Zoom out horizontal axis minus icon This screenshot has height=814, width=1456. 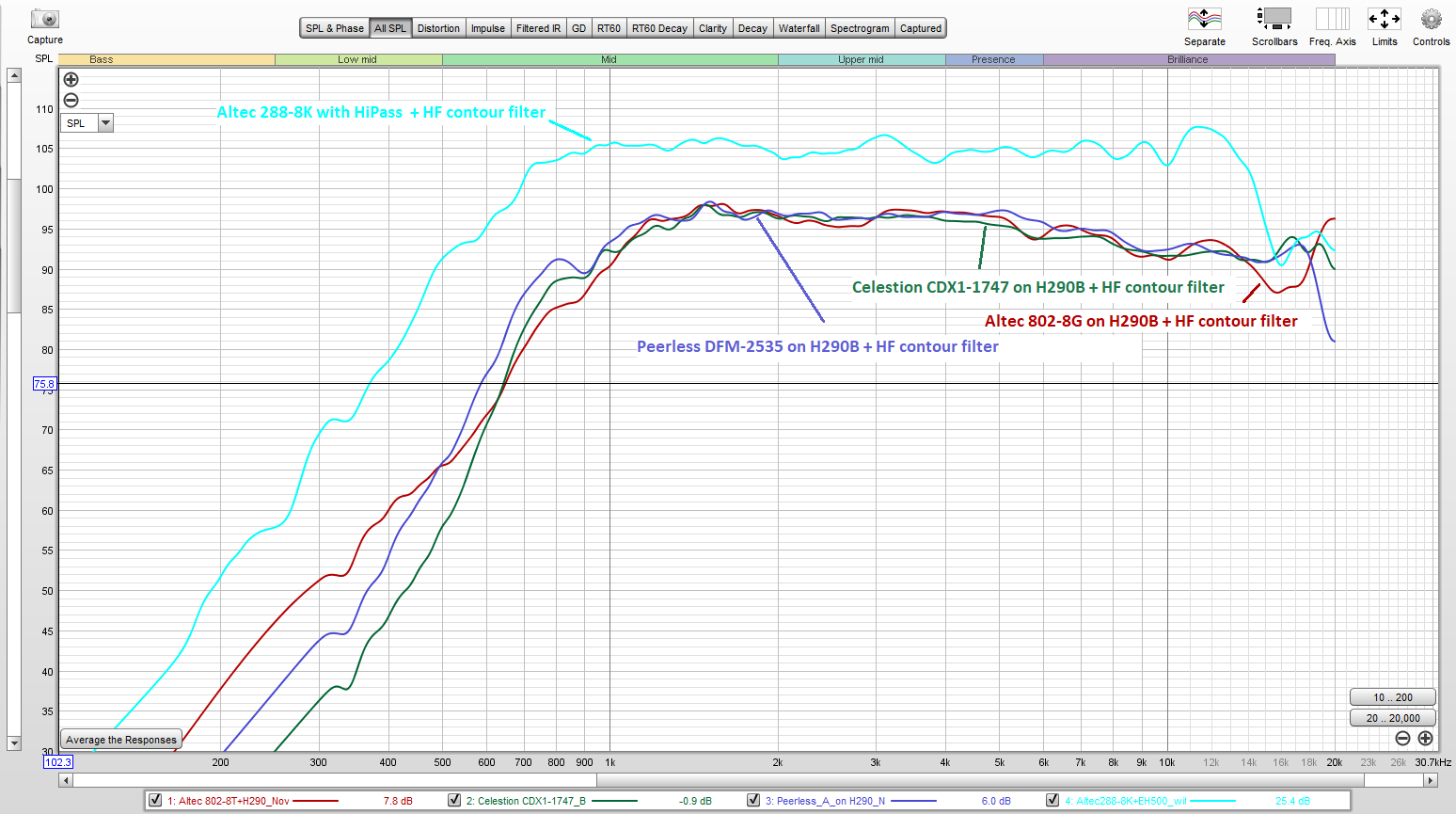coord(1402,739)
